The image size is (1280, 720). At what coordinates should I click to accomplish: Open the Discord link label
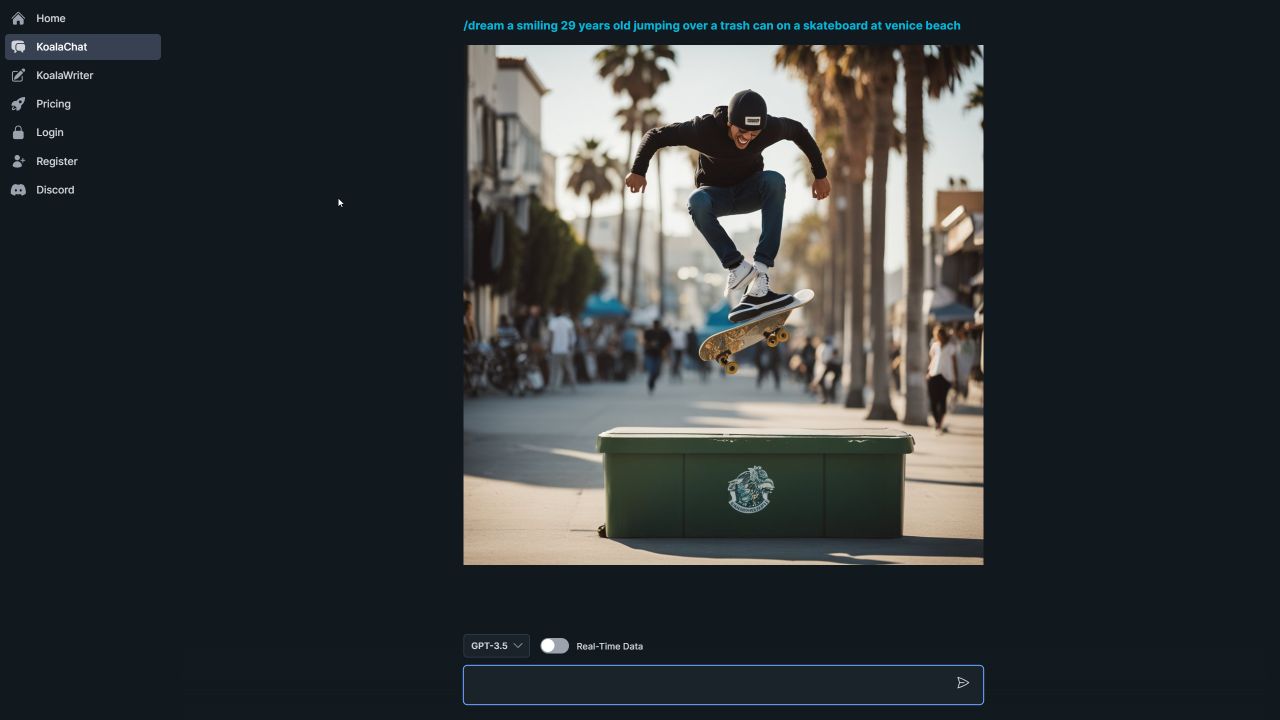click(x=55, y=190)
